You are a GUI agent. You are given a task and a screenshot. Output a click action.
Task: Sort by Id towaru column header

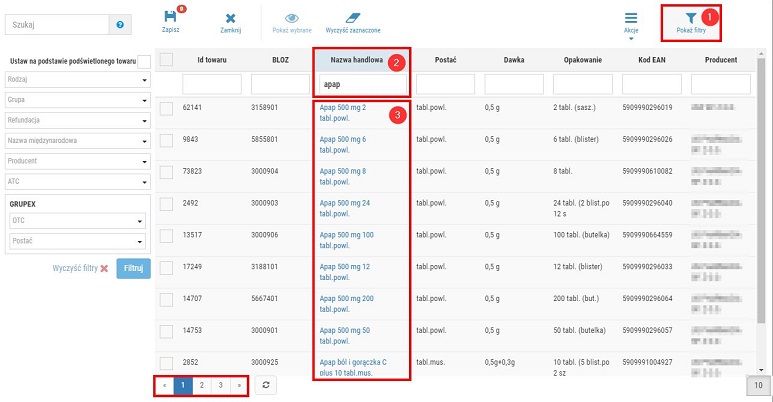(212, 60)
